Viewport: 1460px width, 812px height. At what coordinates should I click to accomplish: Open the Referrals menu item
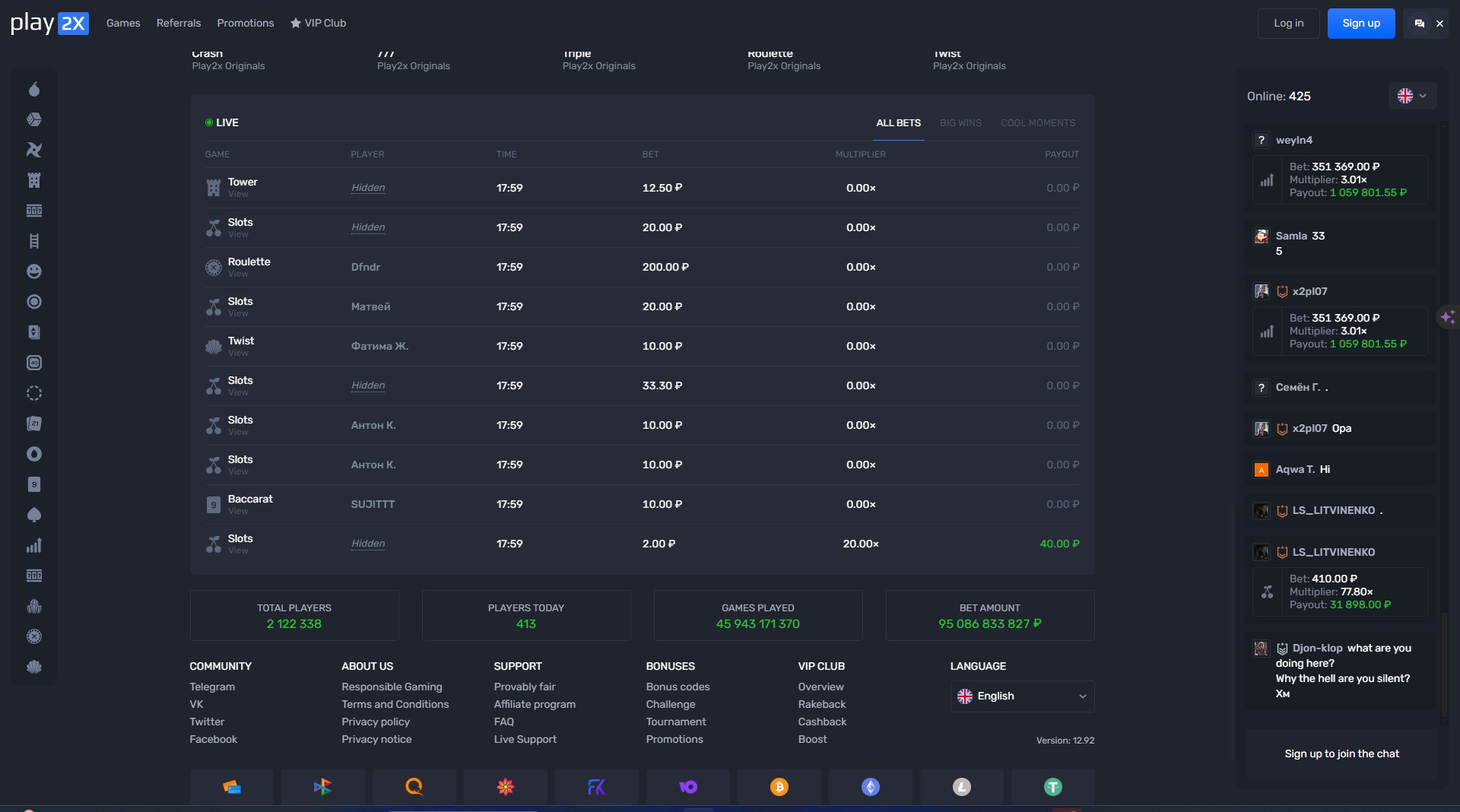179,23
